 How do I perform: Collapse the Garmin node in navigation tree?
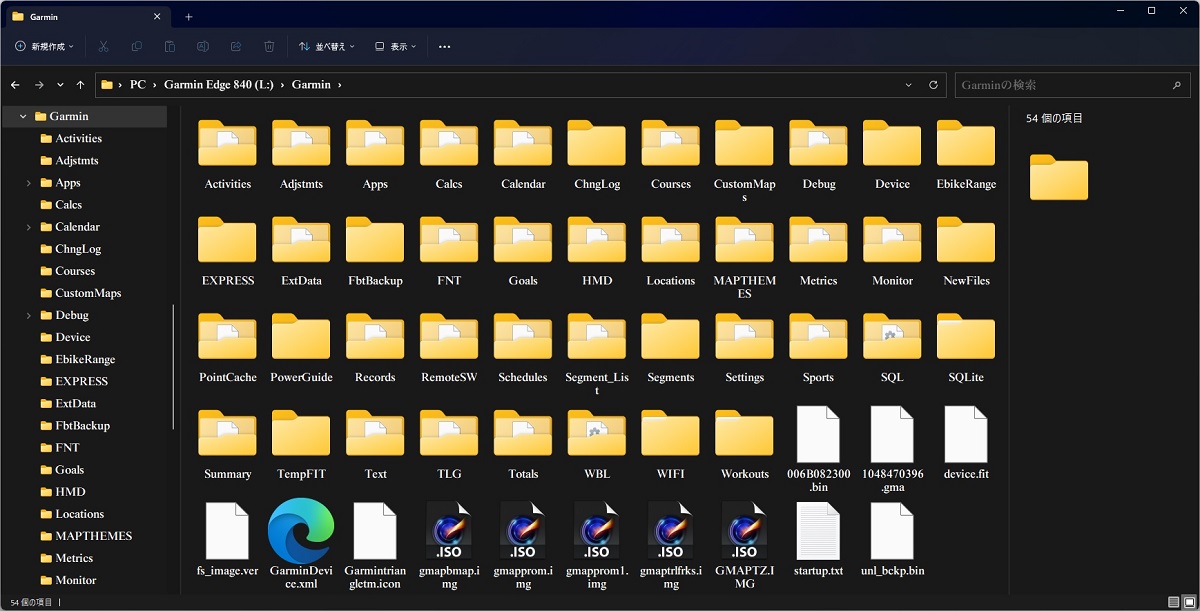point(22,116)
